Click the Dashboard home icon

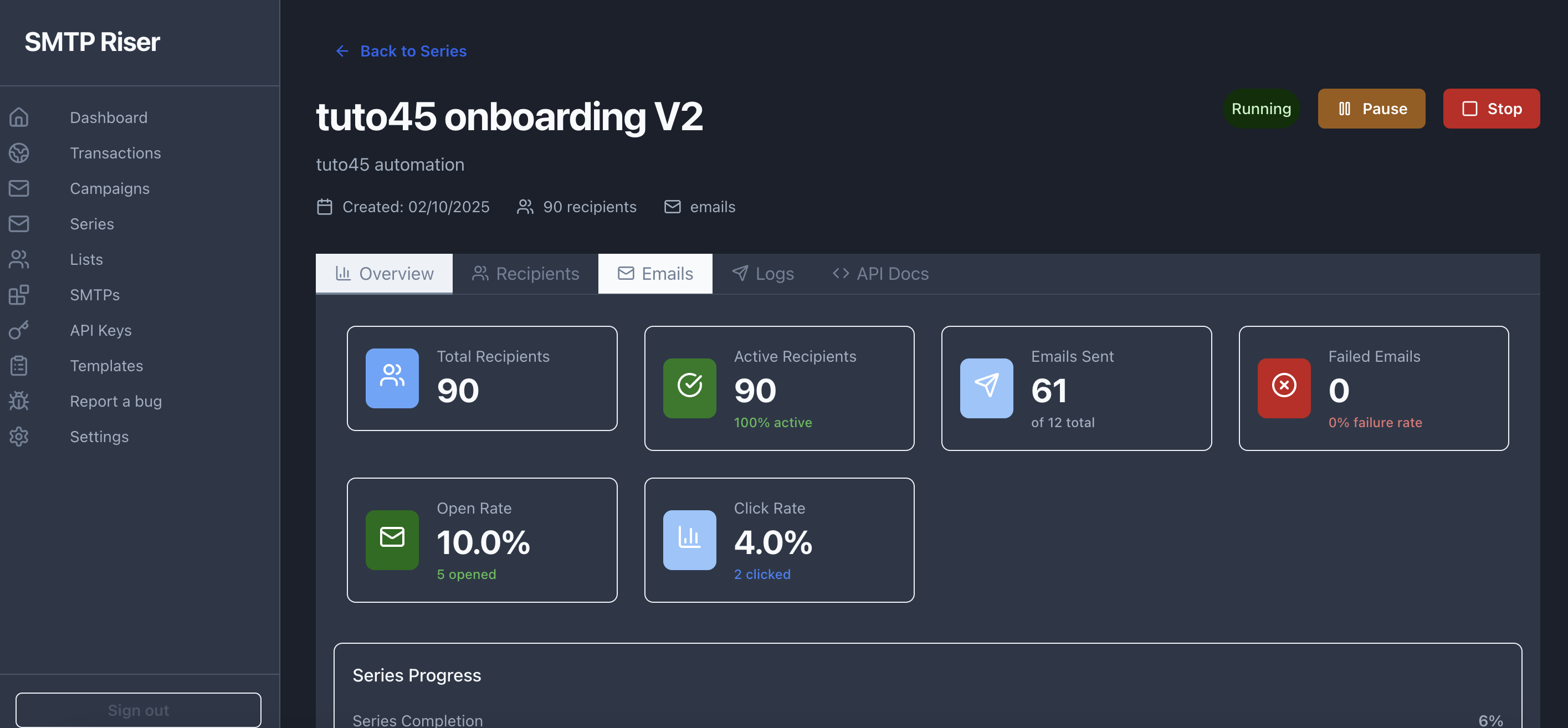[19, 117]
